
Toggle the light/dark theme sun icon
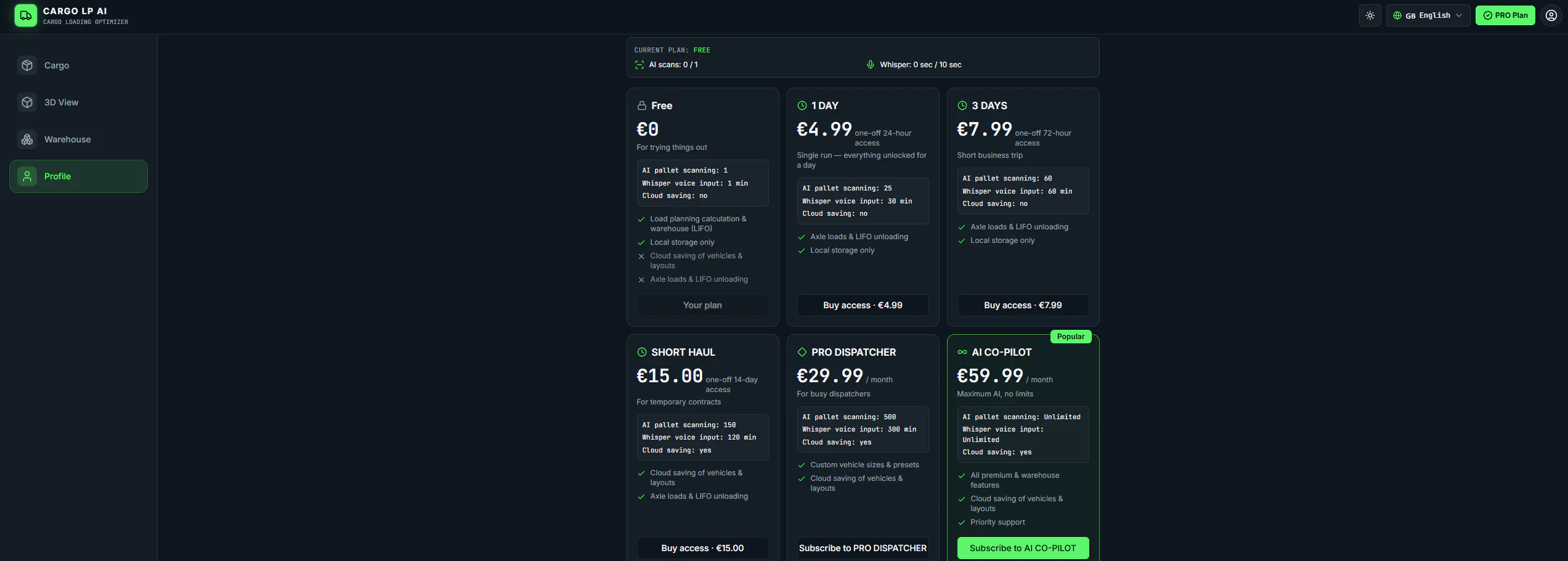click(x=1370, y=15)
